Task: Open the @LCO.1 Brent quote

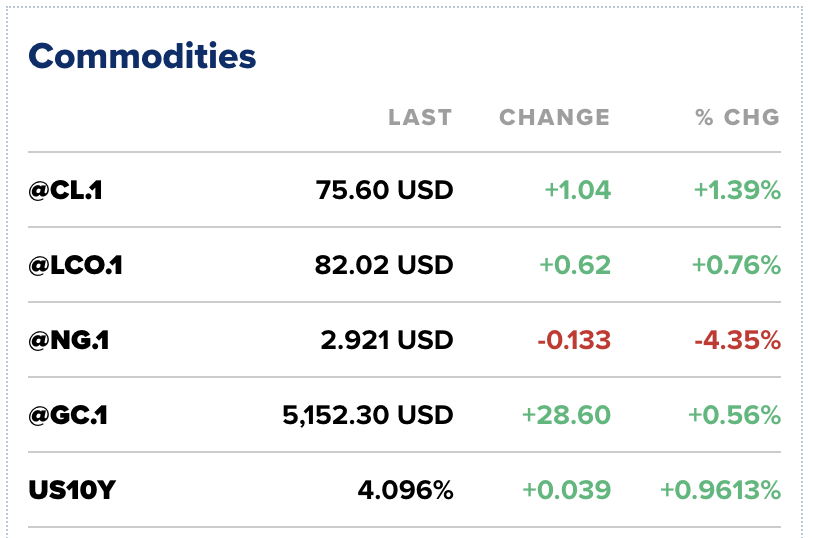Action: coord(76,265)
